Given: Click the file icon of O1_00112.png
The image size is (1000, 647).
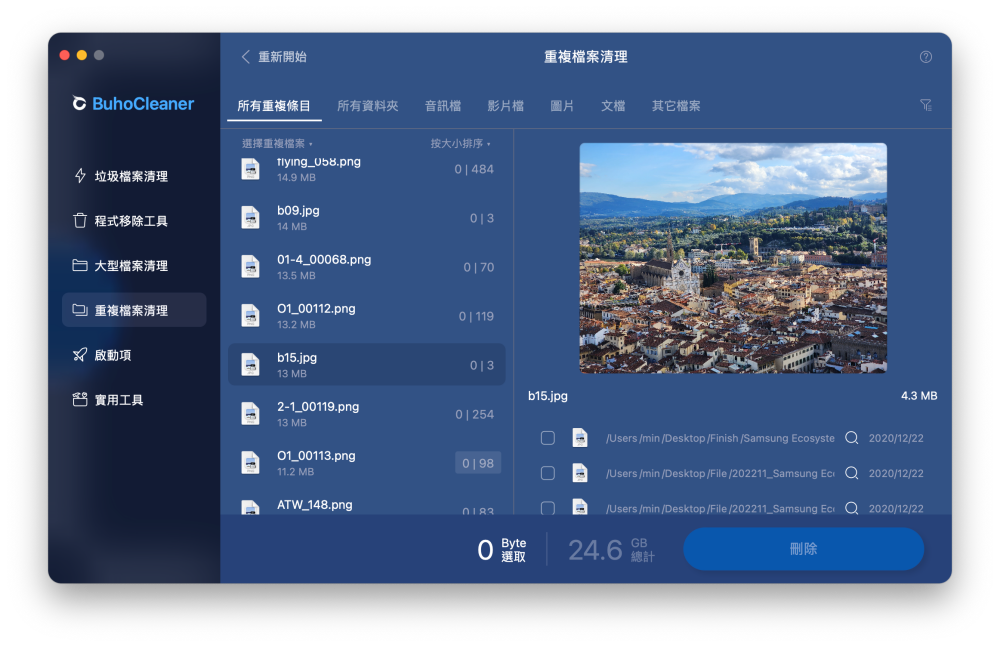Looking at the screenshot, I should 251,316.
